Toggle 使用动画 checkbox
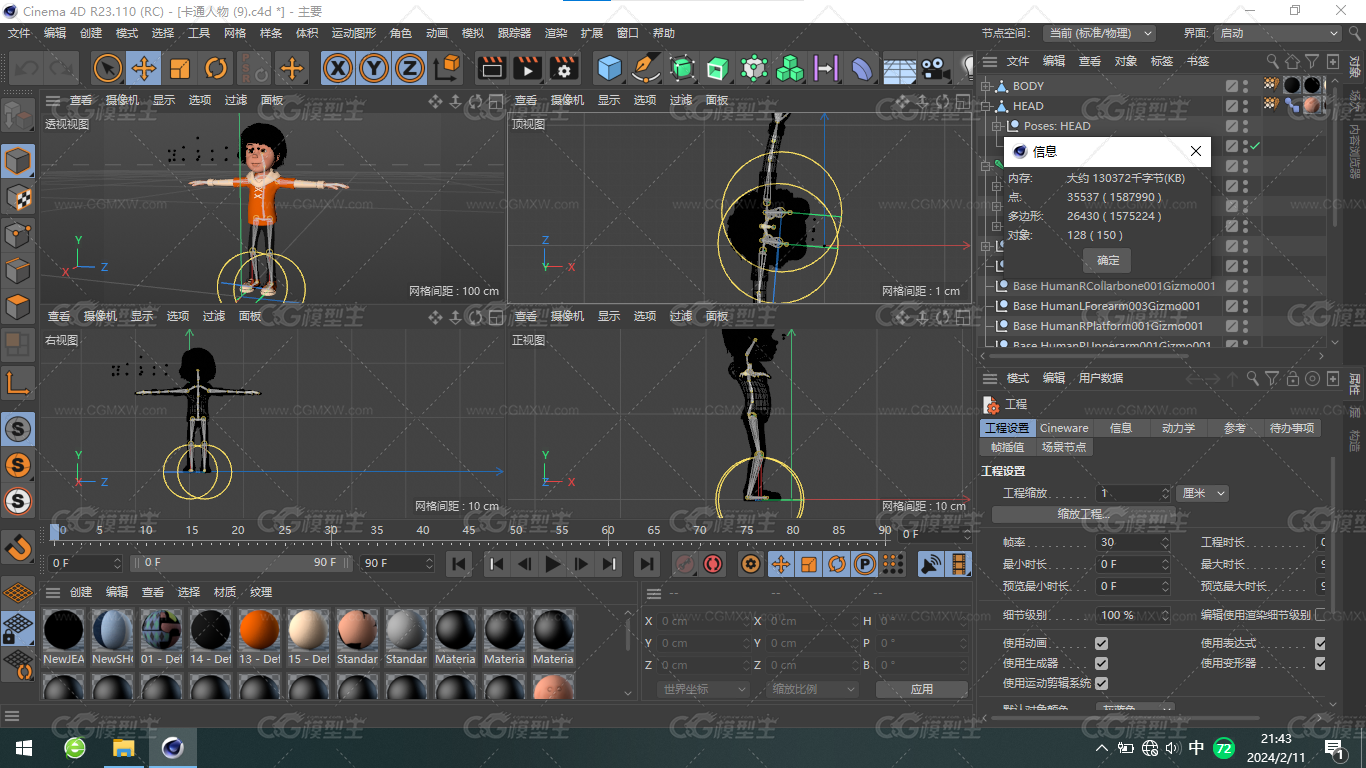 click(1101, 643)
